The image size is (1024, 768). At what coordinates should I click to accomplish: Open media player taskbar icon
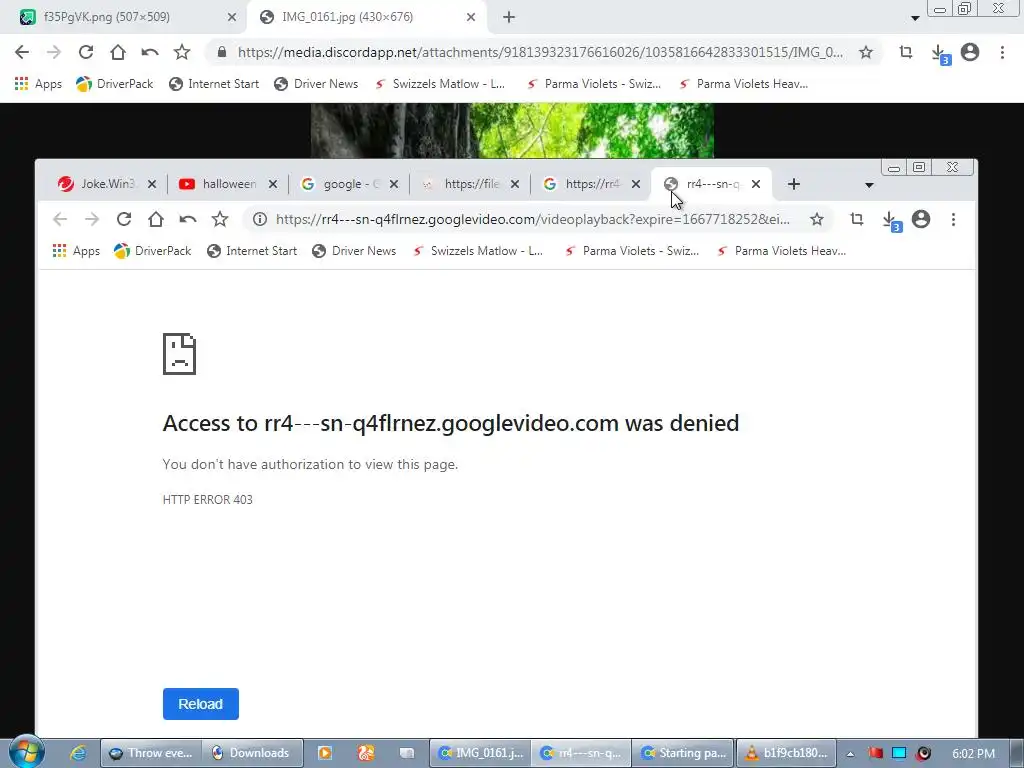pos(325,753)
